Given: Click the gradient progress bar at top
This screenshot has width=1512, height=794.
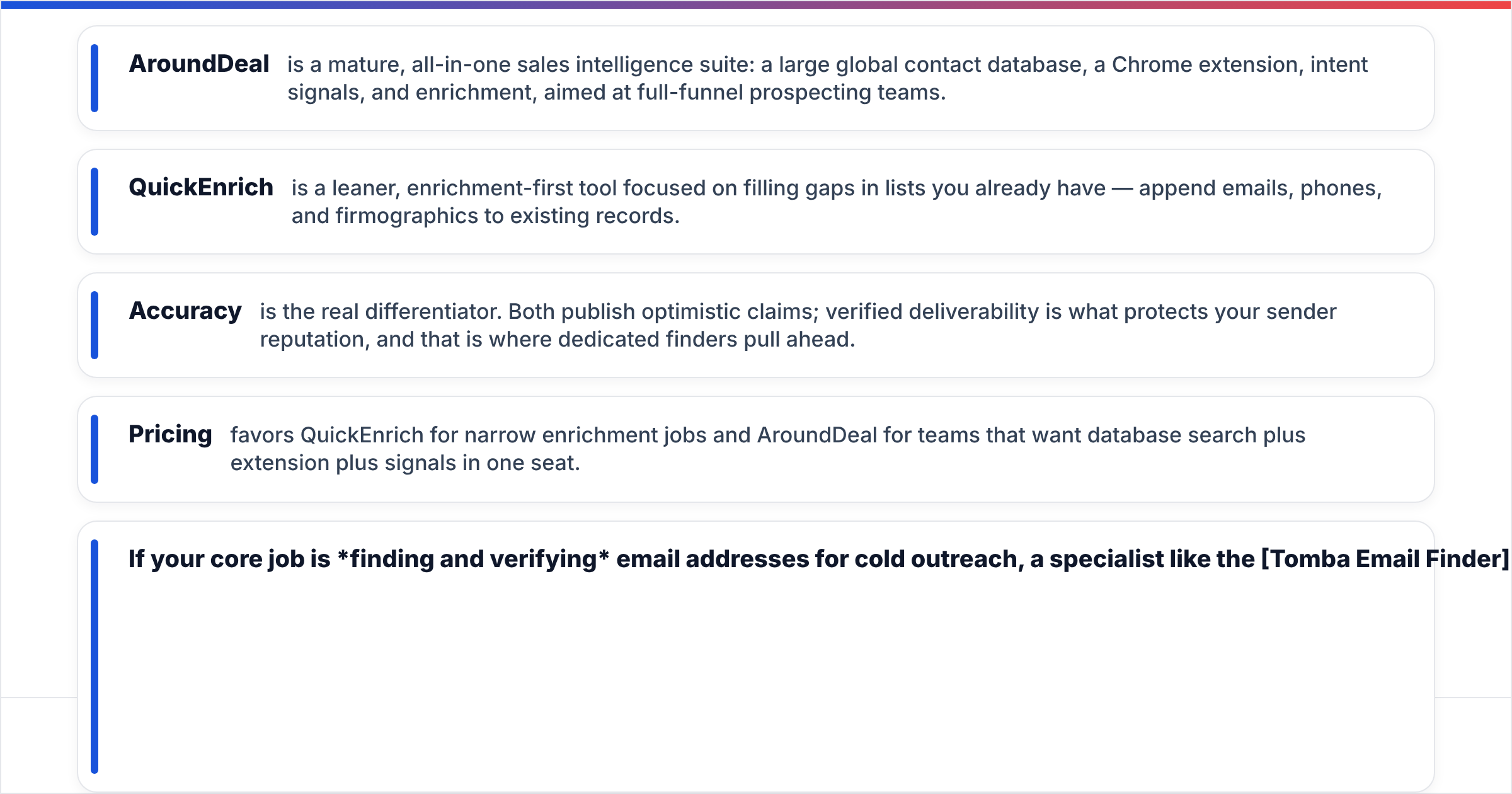Looking at the screenshot, I should coord(756,4).
